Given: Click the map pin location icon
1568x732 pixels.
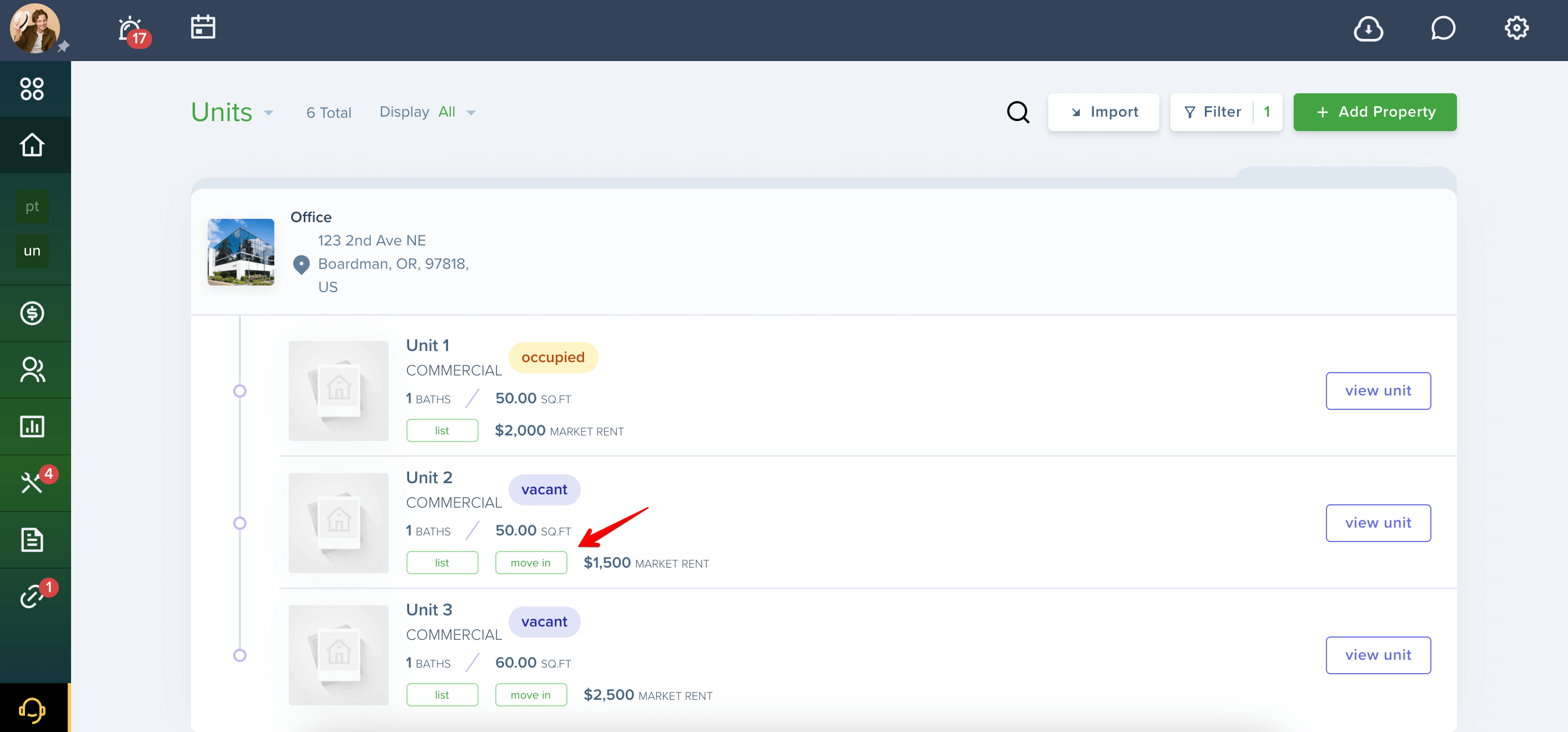Looking at the screenshot, I should (301, 264).
